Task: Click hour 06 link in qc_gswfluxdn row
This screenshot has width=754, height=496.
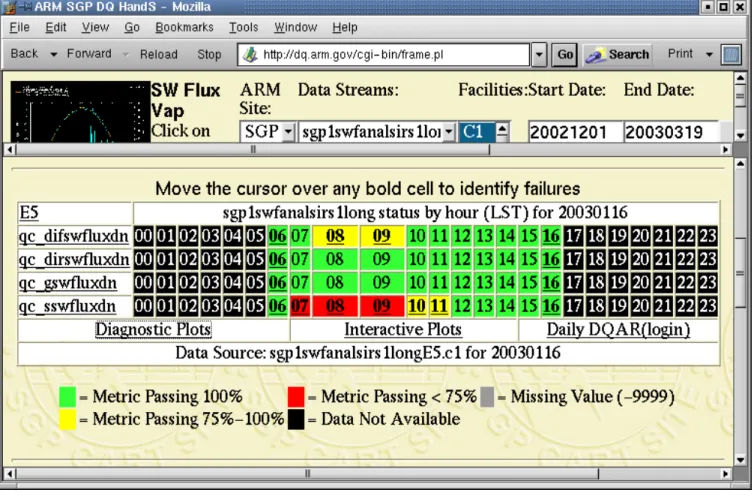Action: [x=277, y=282]
